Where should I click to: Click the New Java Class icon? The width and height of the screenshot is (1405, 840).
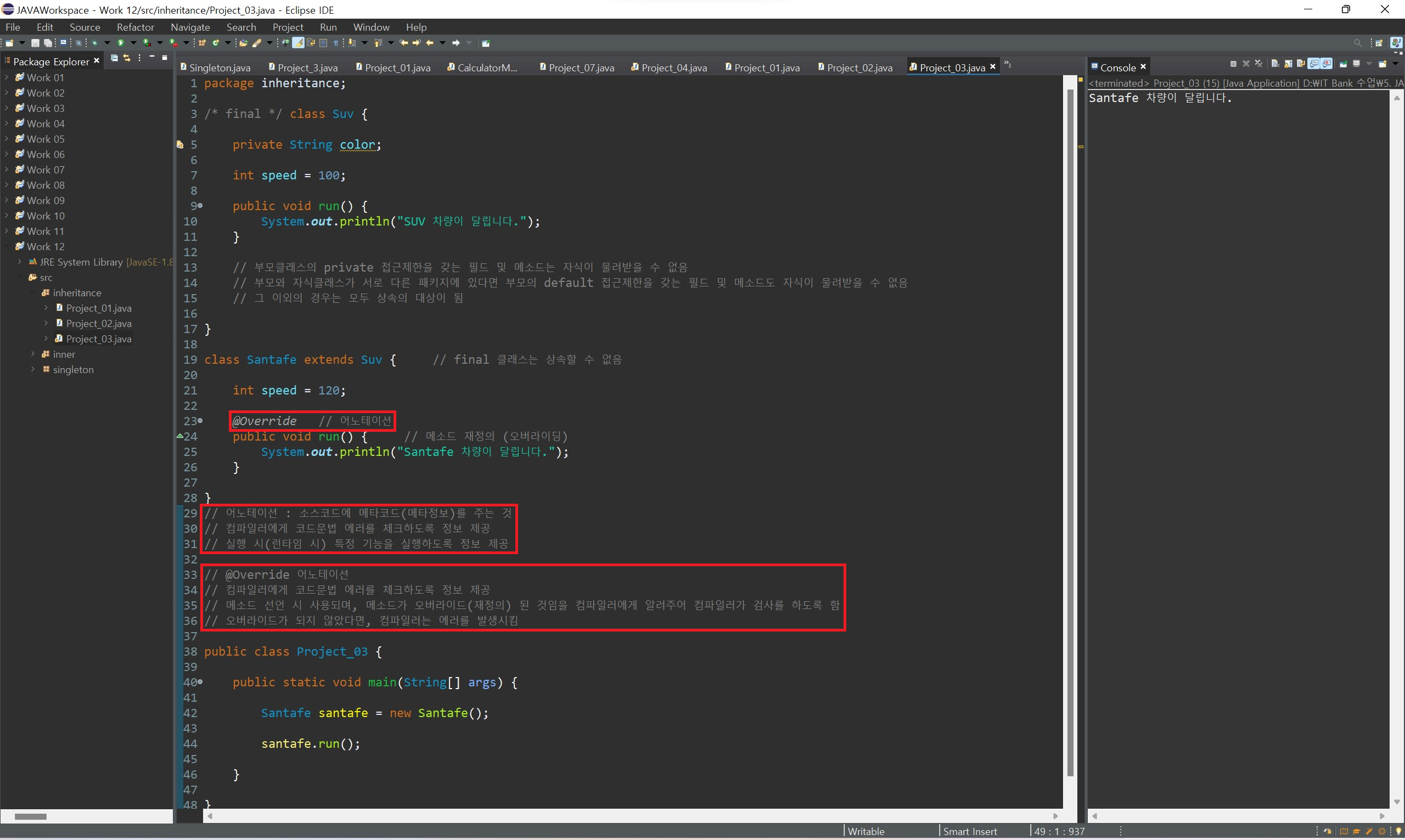[216, 43]
